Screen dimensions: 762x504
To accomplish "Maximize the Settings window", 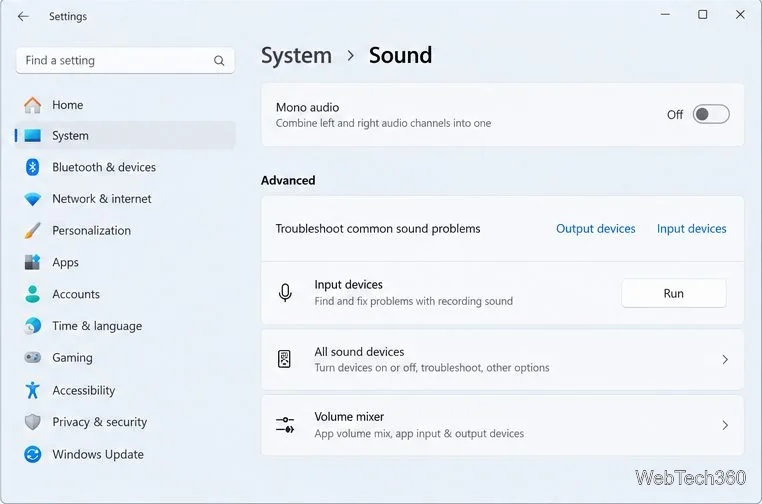I will tap(703, 15).
